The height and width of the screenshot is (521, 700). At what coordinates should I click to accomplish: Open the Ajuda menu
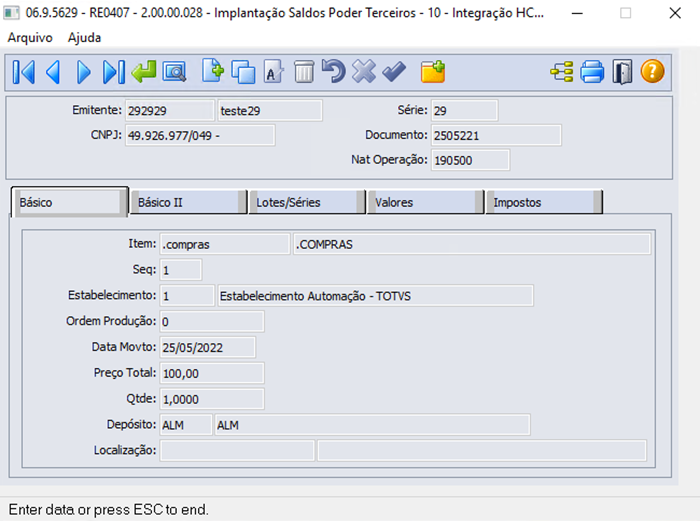point(84,38)
